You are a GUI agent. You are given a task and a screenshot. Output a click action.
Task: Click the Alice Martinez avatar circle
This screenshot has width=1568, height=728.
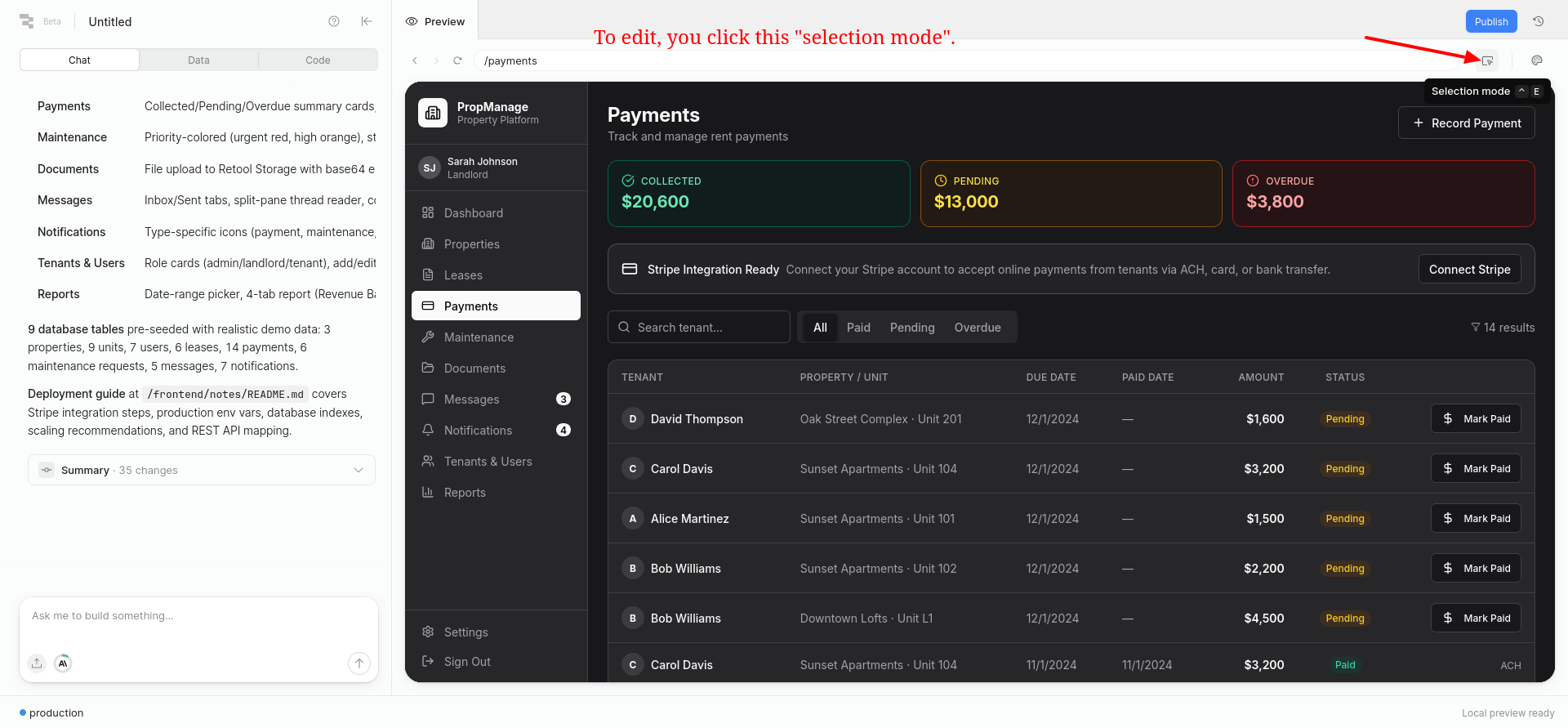coord(633,518)
